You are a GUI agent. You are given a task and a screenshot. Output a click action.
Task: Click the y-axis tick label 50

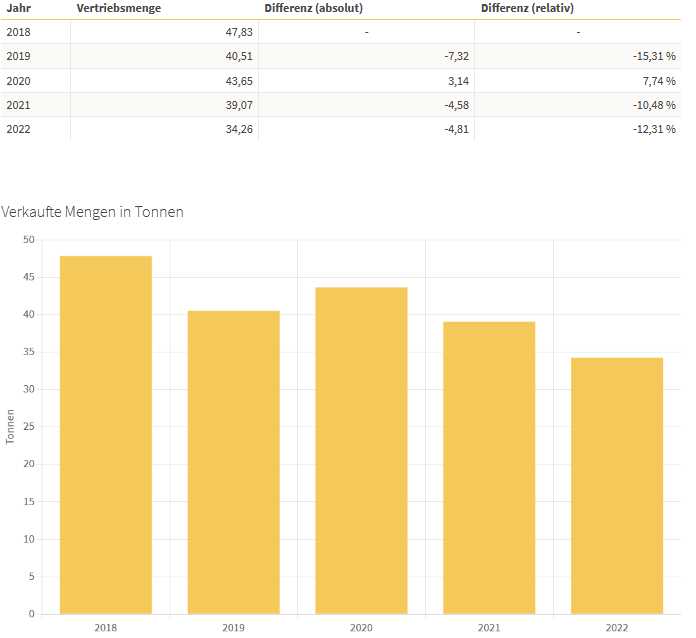tap(29, 240)
